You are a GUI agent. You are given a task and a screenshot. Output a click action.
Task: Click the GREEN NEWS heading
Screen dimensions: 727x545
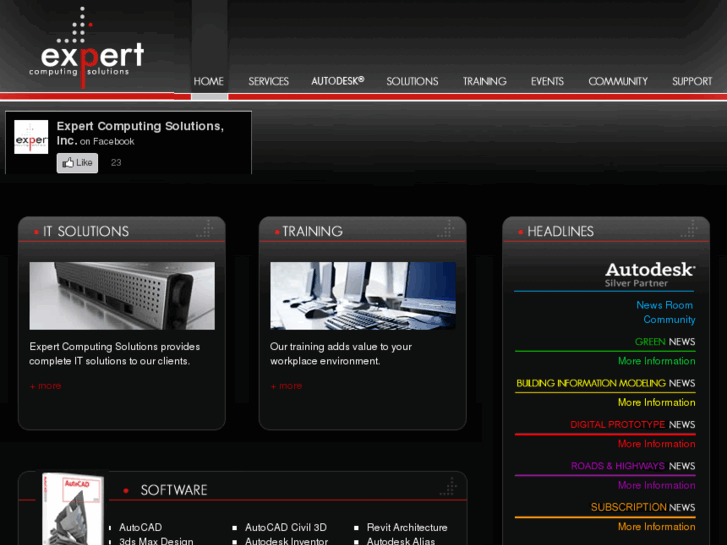[664, 342]
